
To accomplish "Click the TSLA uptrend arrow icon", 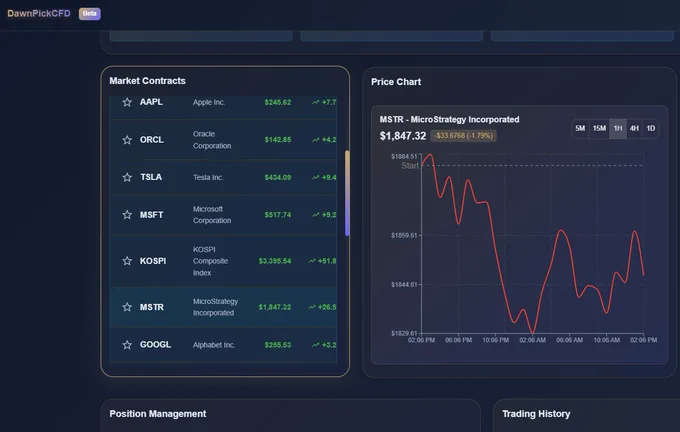I will tap(316, 177).
